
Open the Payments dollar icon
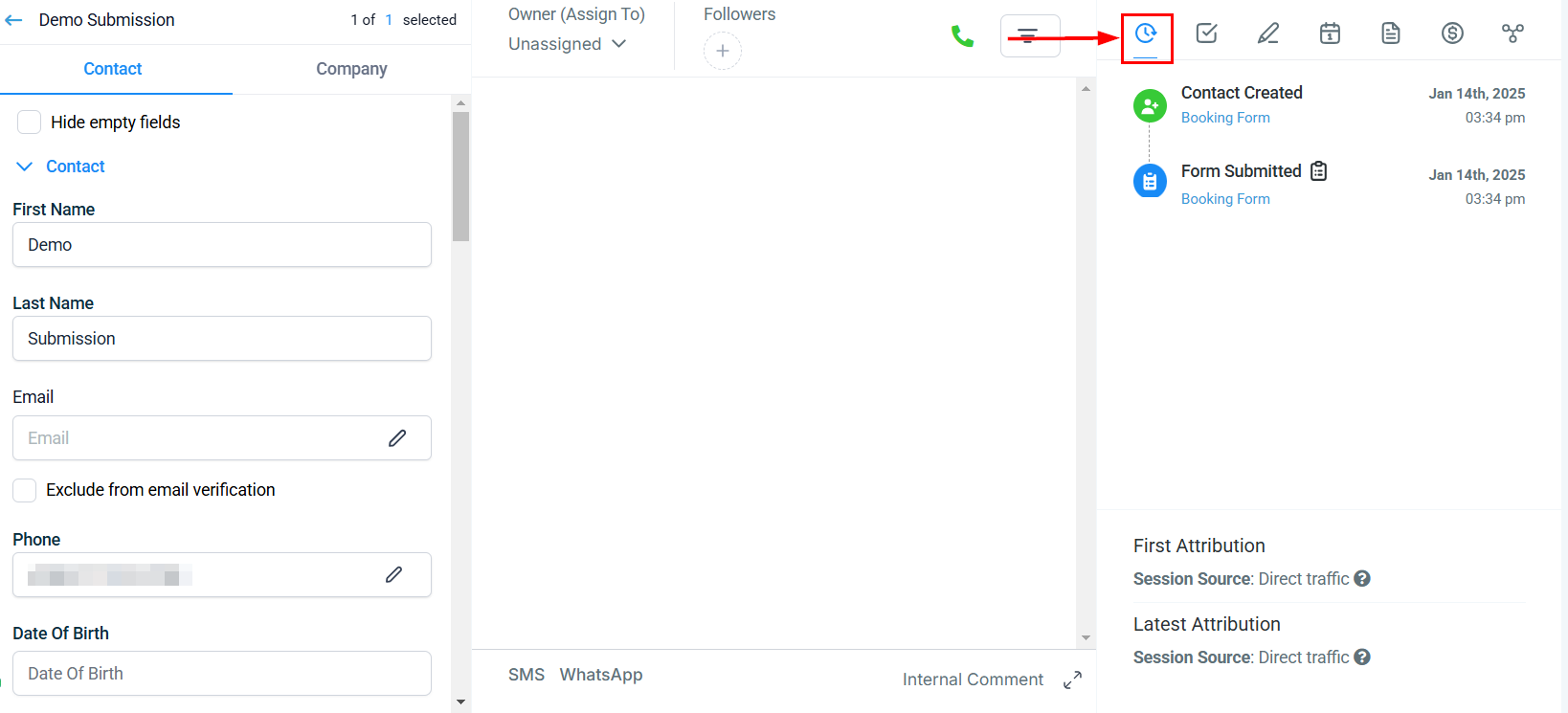pyautogui.click(x=1452, y=33)
